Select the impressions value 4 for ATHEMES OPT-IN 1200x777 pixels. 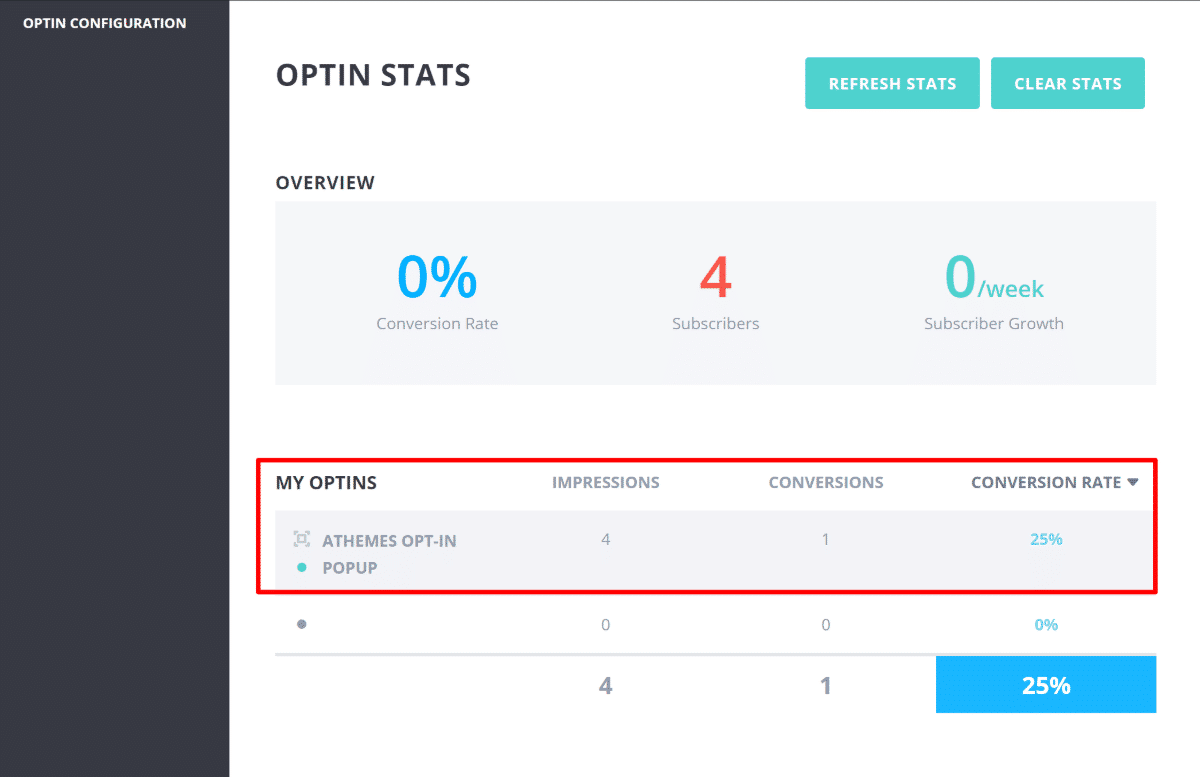tap(605, 538)
